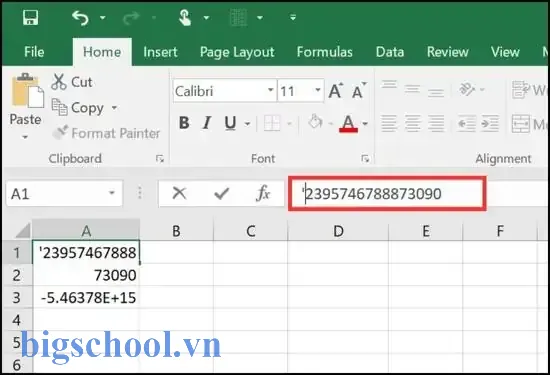
Task: Open Customize Quick Access Toolbar arrow
Action: click(x=293, y=17)
